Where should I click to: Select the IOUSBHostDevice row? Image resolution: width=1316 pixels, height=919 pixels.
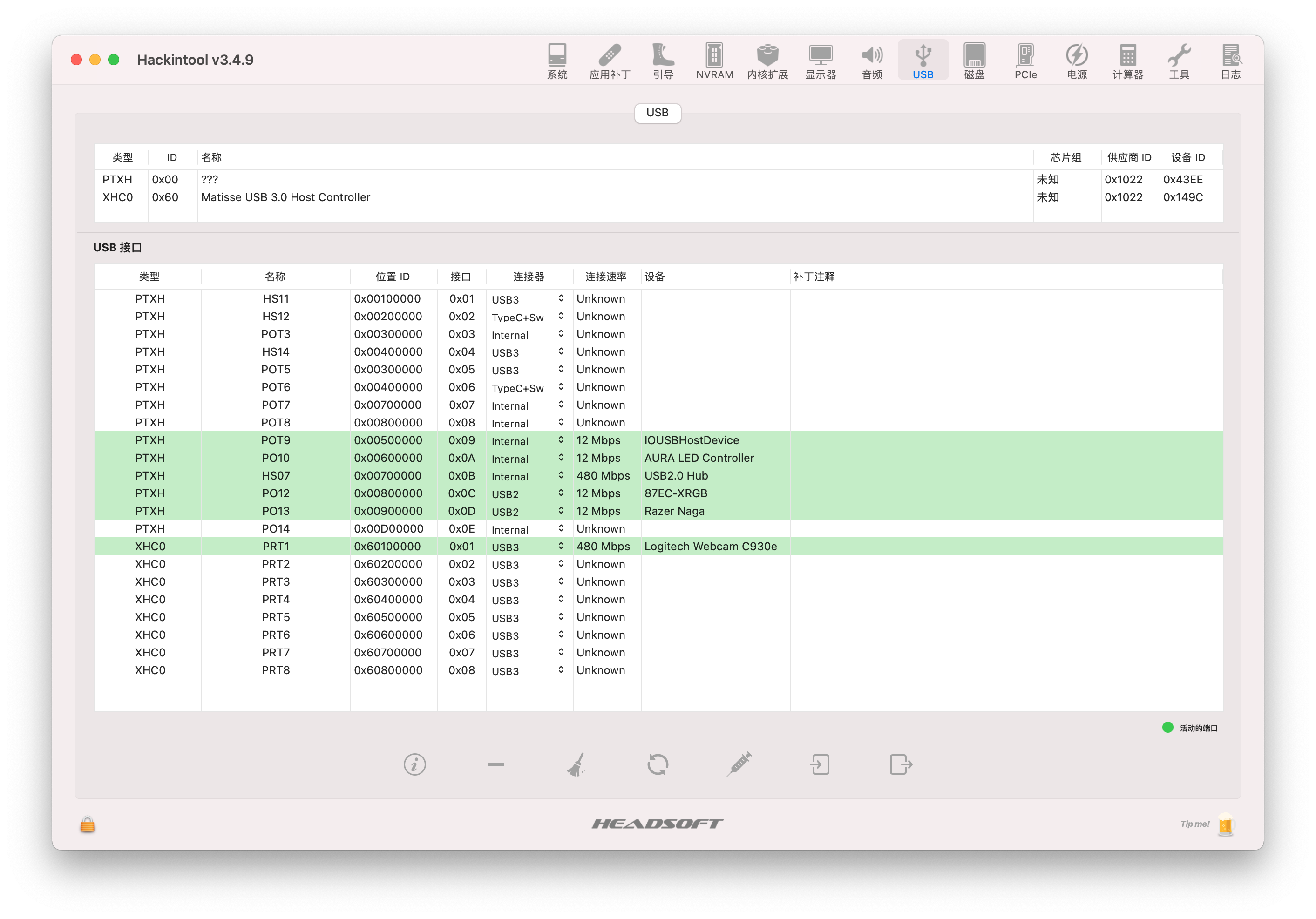658,440
